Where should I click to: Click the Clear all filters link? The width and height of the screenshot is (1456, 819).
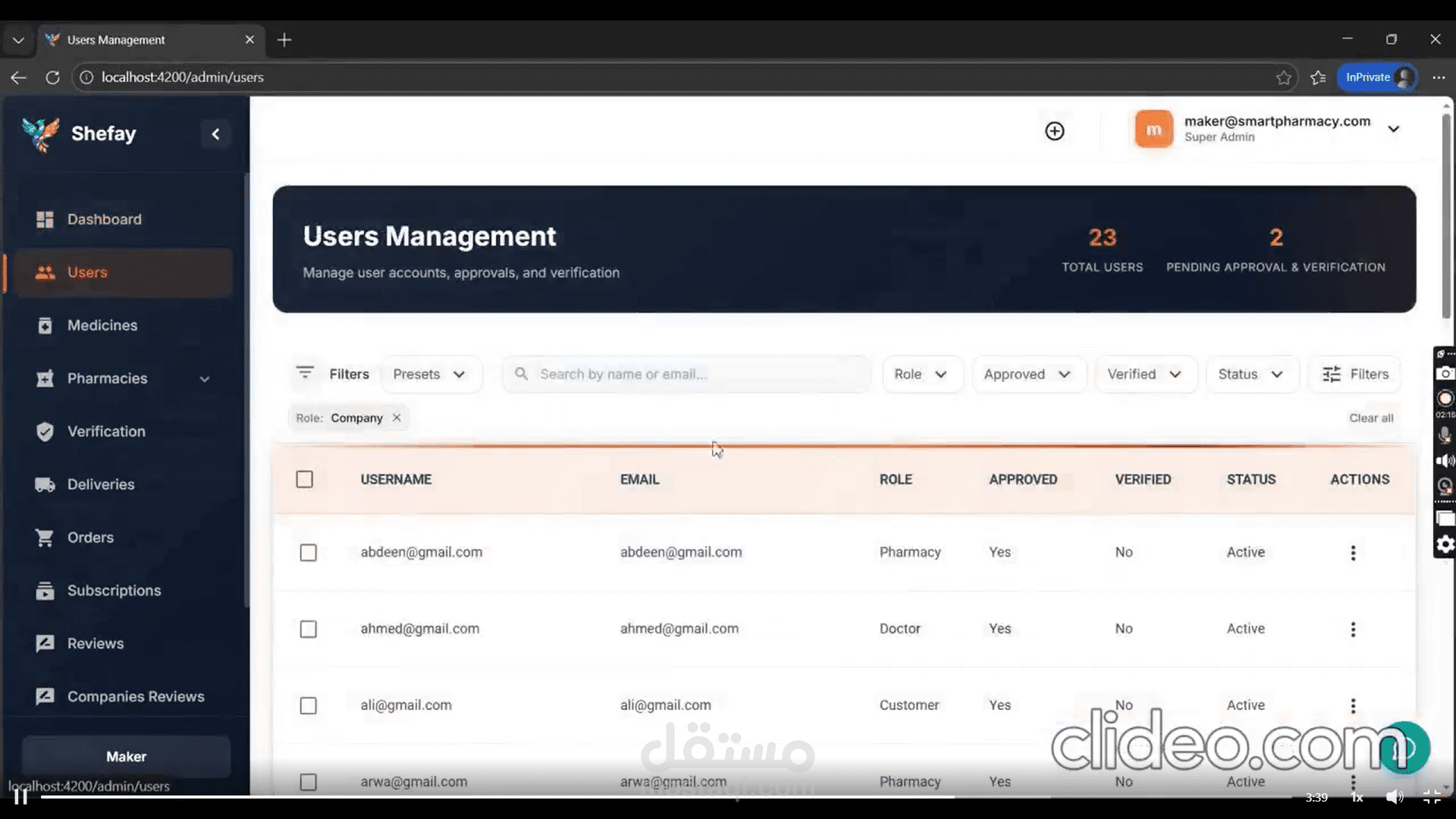1370,418
